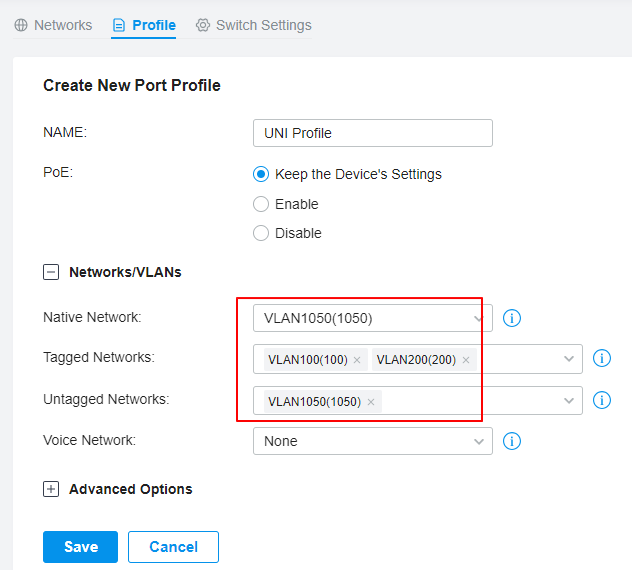This screenshot has height=570, width=632.
Task: Cancel port profile creation
Action: 173,547
